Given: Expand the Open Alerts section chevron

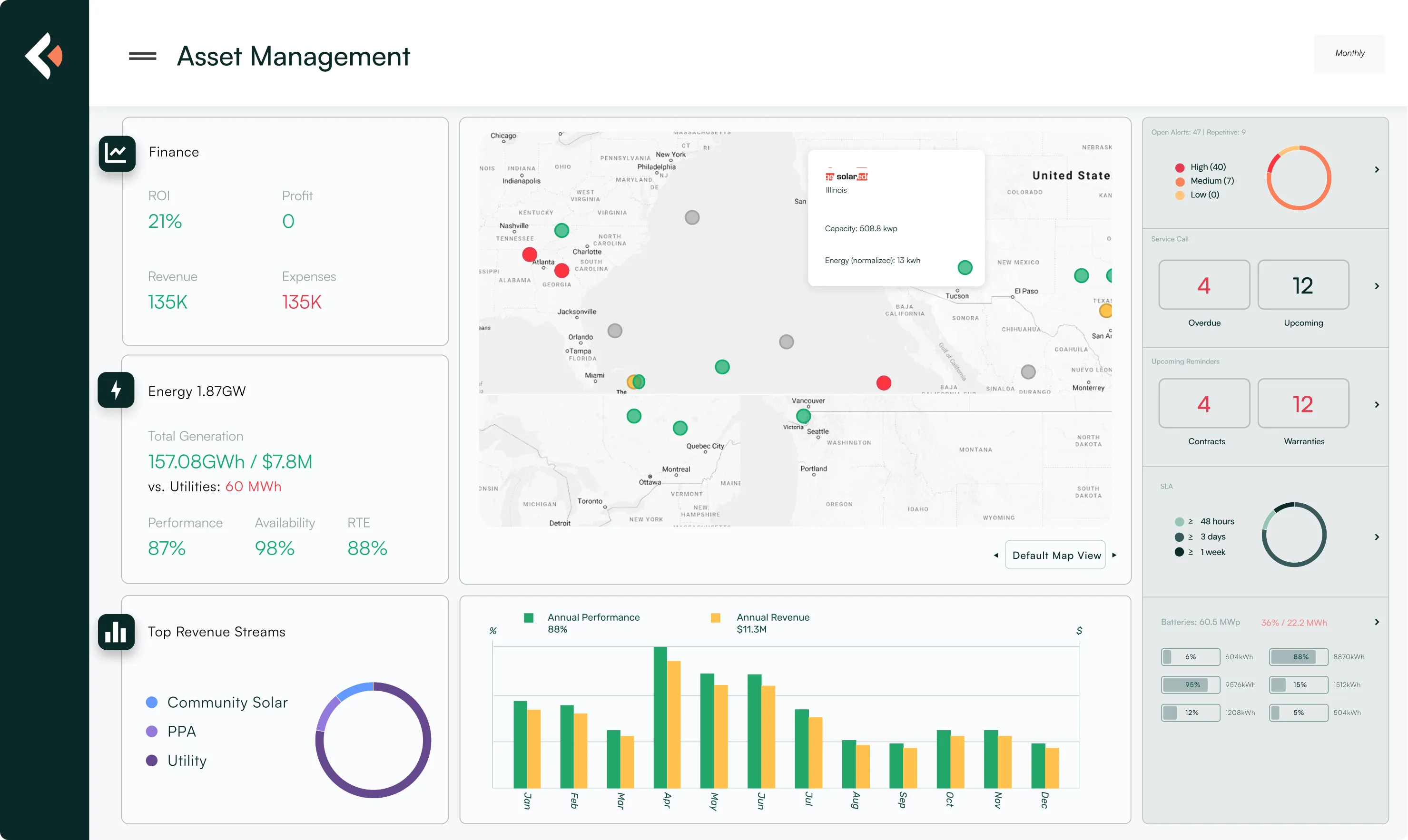Looking at the screenshot, I should [x=1377, y=170].
